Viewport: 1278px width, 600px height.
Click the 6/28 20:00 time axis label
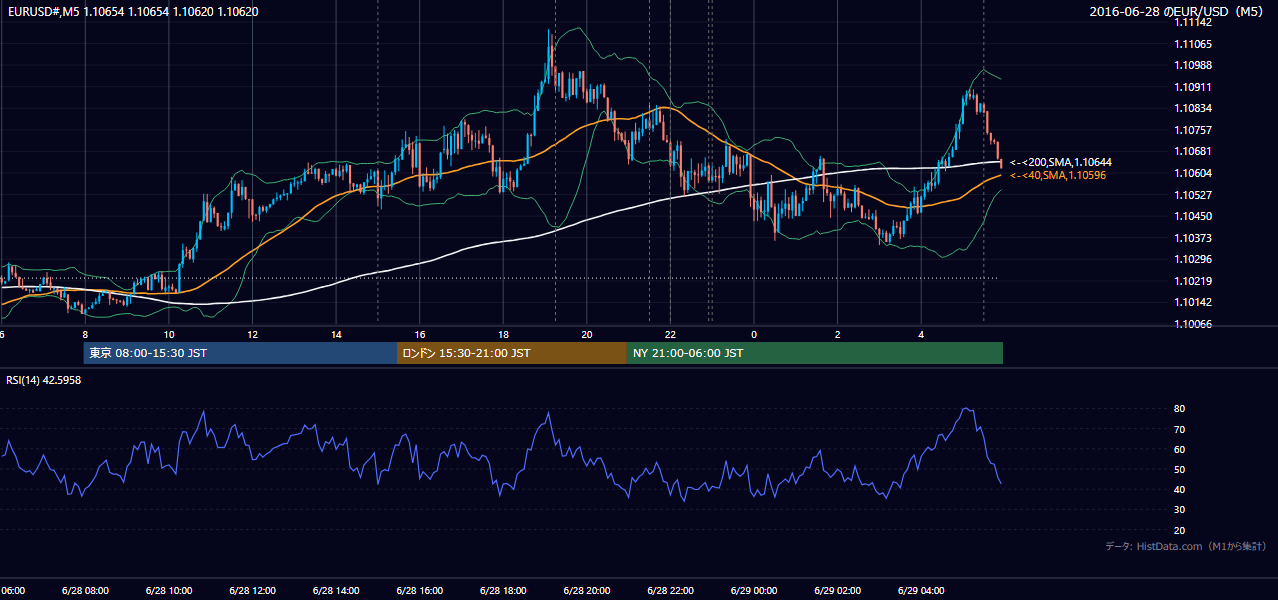point(586,590)
